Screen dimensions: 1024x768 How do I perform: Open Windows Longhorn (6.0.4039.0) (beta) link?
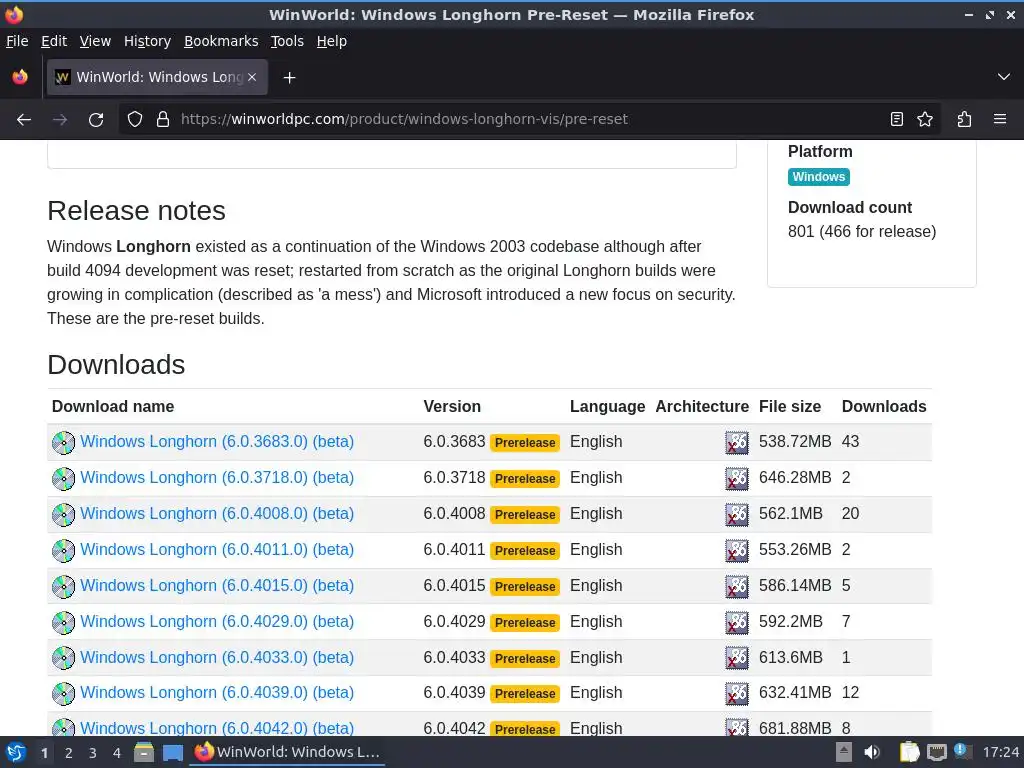pyautogui.click(x=217, y=692)
